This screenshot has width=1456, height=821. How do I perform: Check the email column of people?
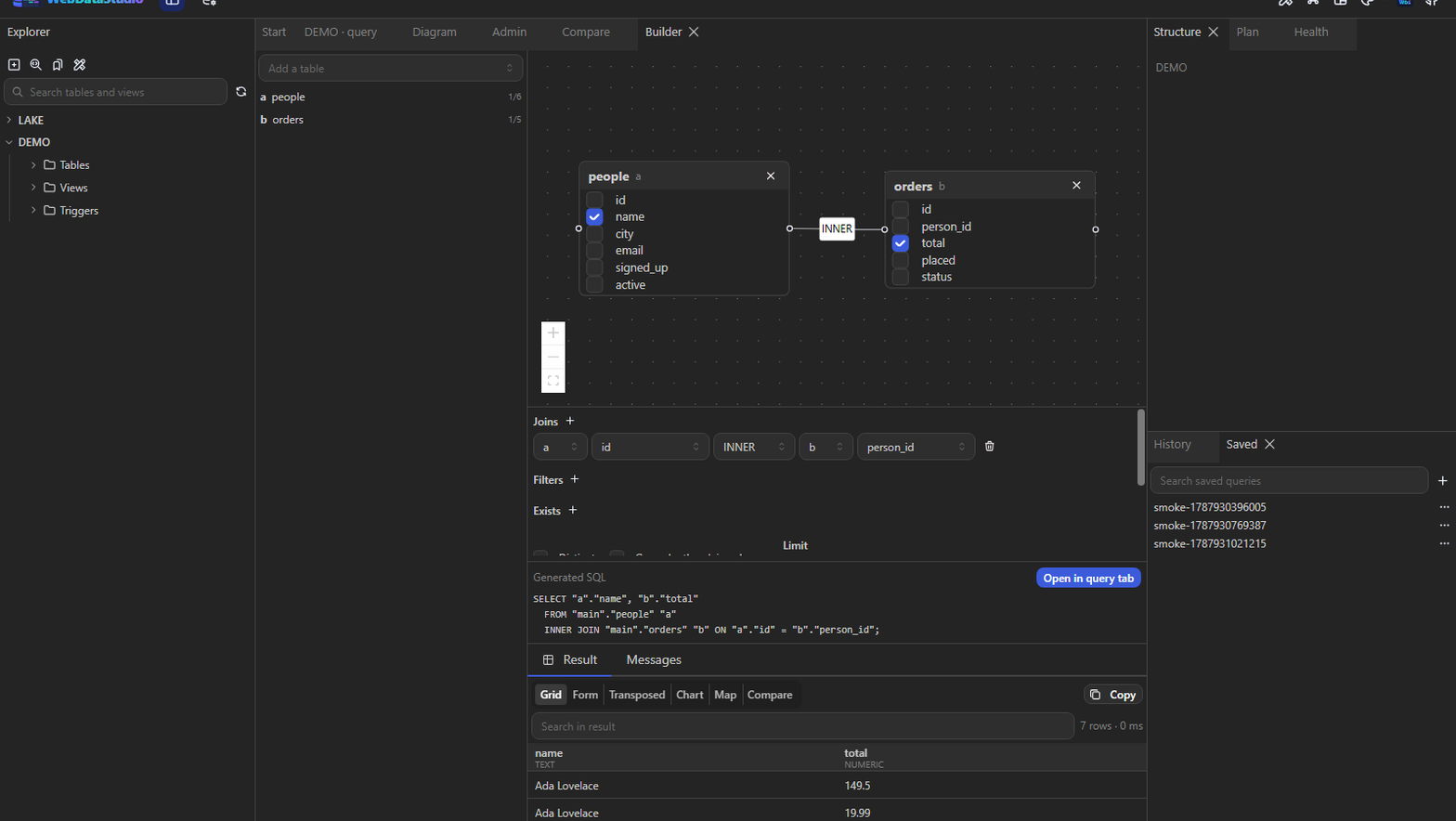(595, 251)
